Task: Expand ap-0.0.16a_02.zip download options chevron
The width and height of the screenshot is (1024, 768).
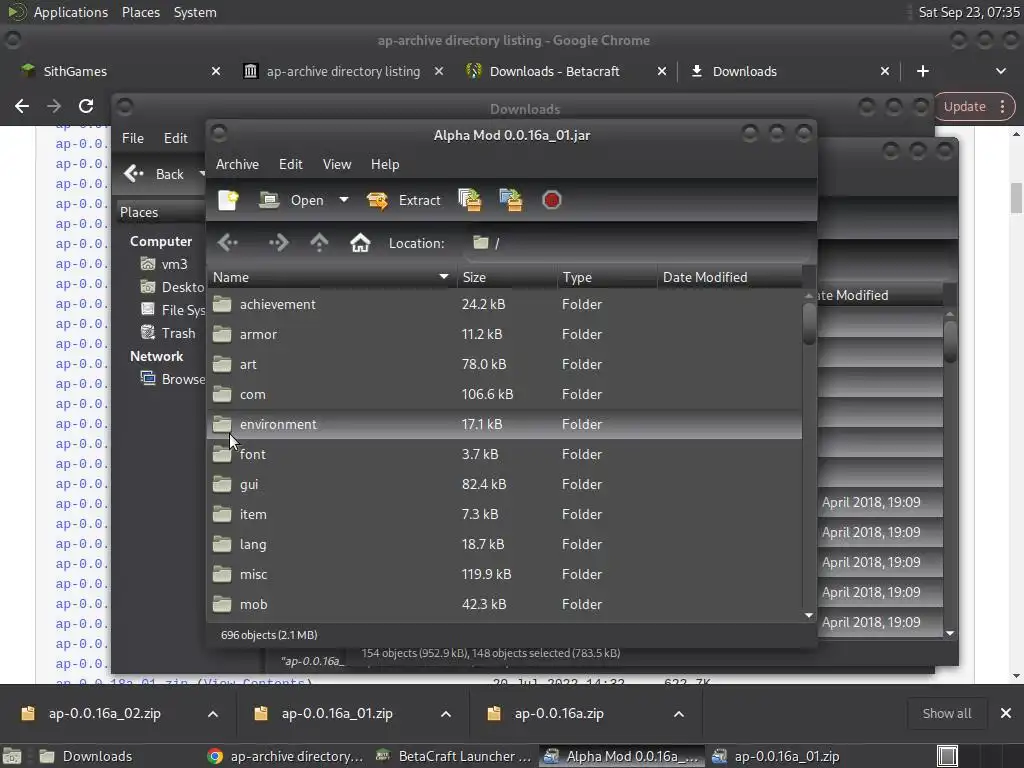Action: pos(212,714)
